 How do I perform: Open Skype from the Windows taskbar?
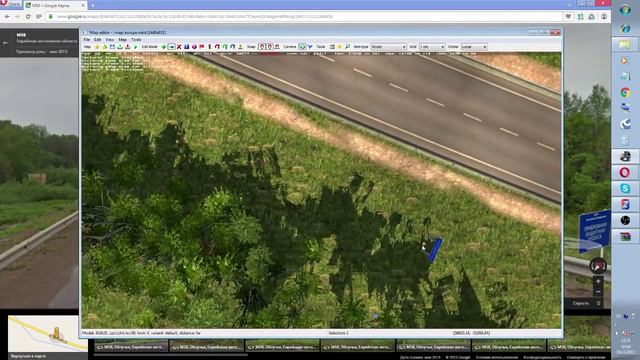(625, 188)
